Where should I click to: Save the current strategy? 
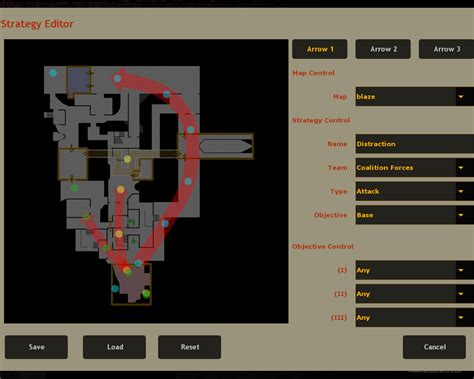click(x=36, y=347)
